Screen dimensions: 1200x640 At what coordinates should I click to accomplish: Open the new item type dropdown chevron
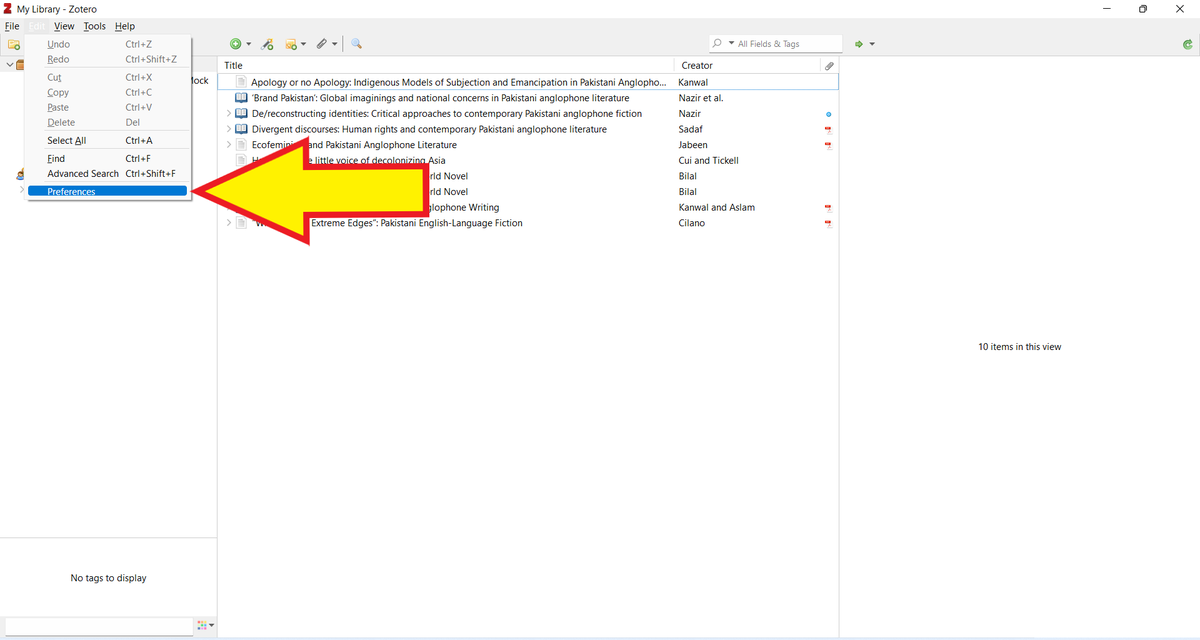tap(249, 44)
